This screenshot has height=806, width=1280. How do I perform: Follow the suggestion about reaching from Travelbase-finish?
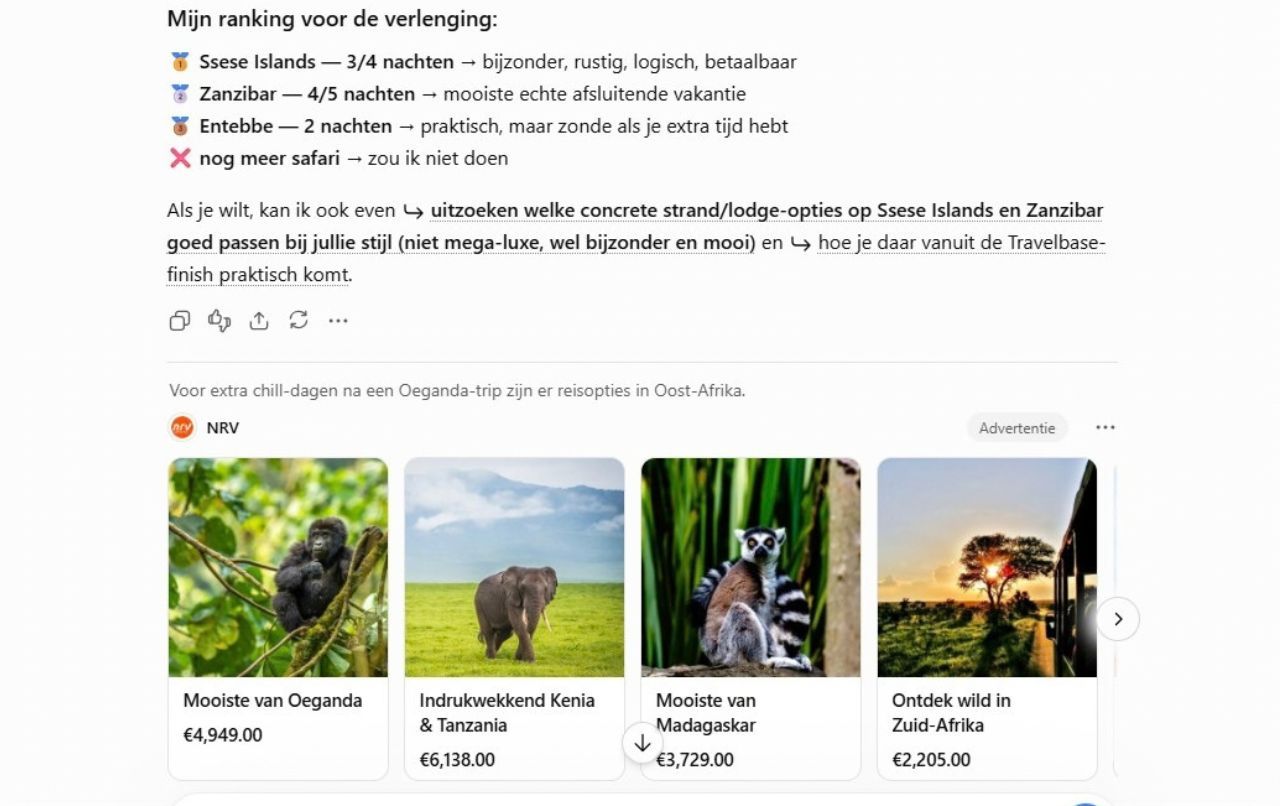[x=636, y=259]
